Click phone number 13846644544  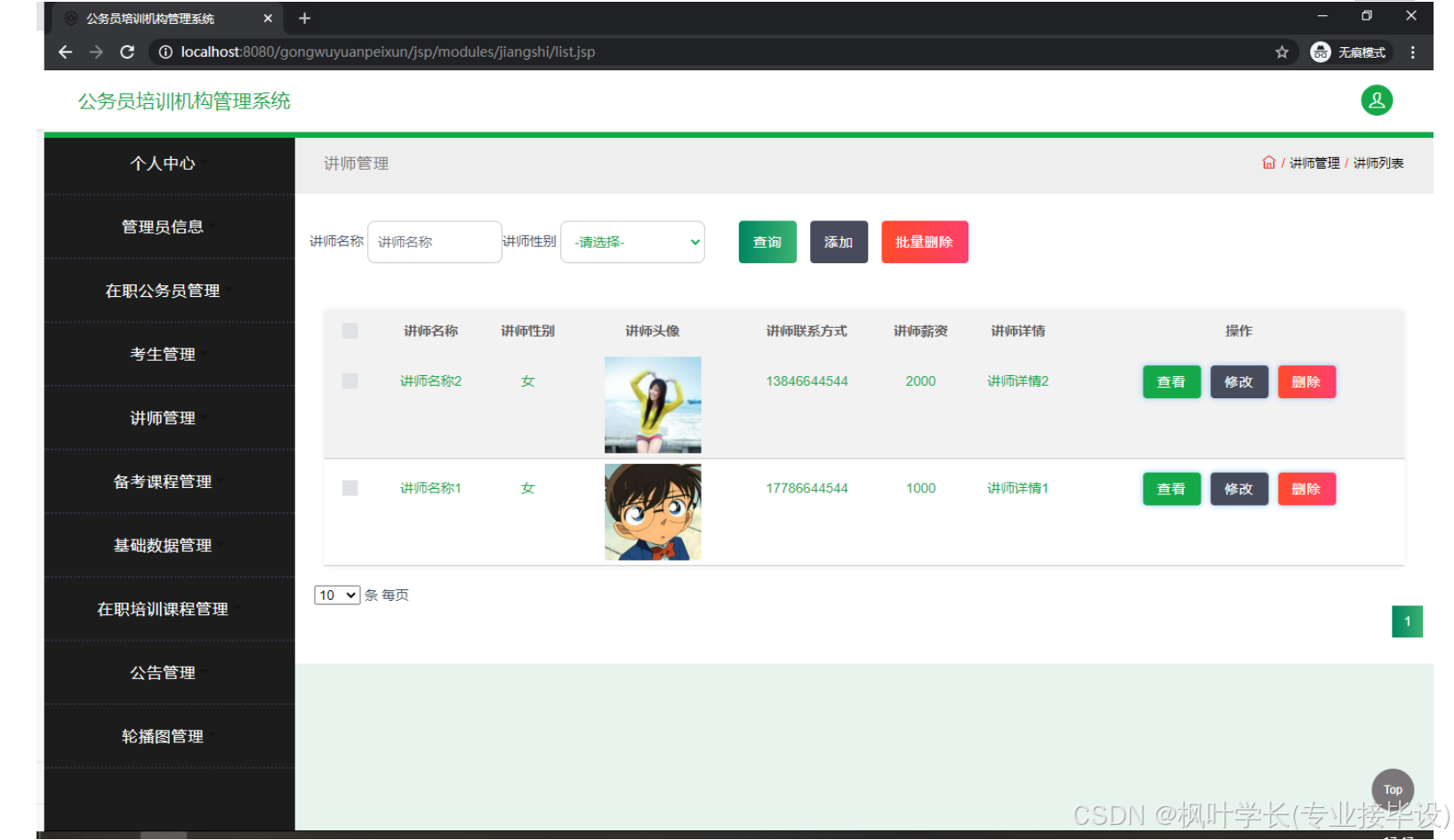tap(807, 380)
